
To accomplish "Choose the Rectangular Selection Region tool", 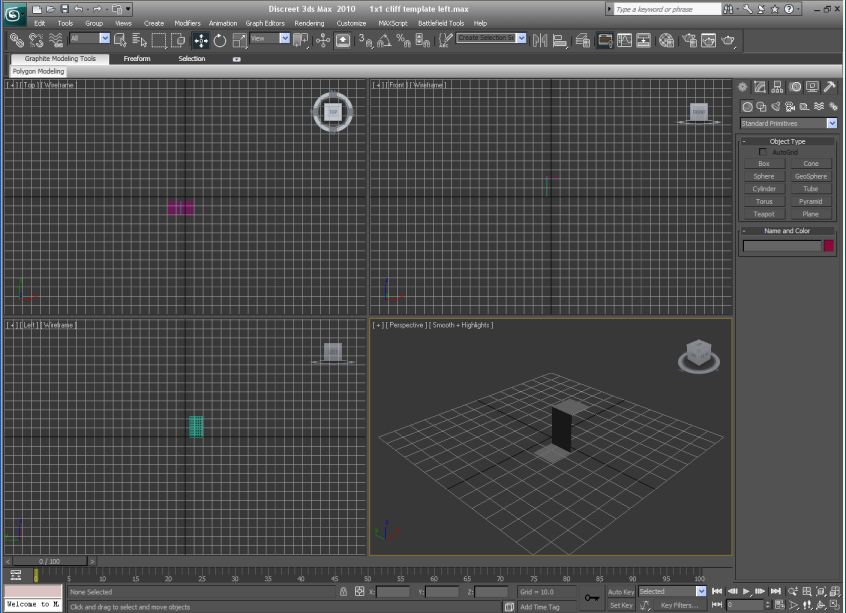I will (159, 40).
